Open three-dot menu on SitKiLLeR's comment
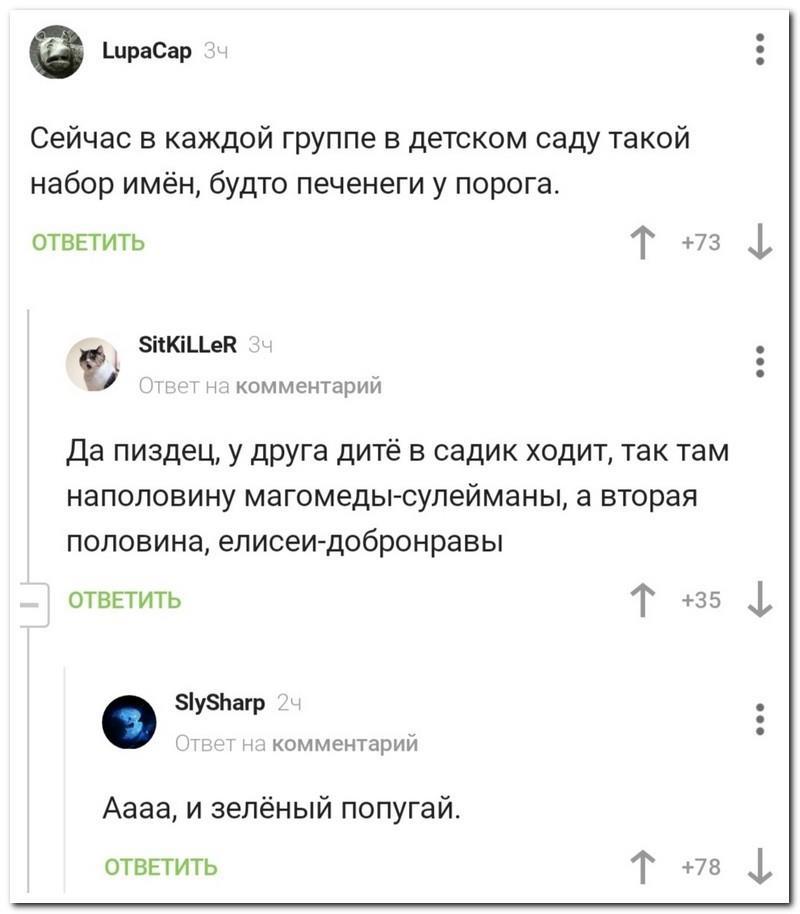Image resolution: width=800 pixels, height=914 pixels. [x=760, y=361]
